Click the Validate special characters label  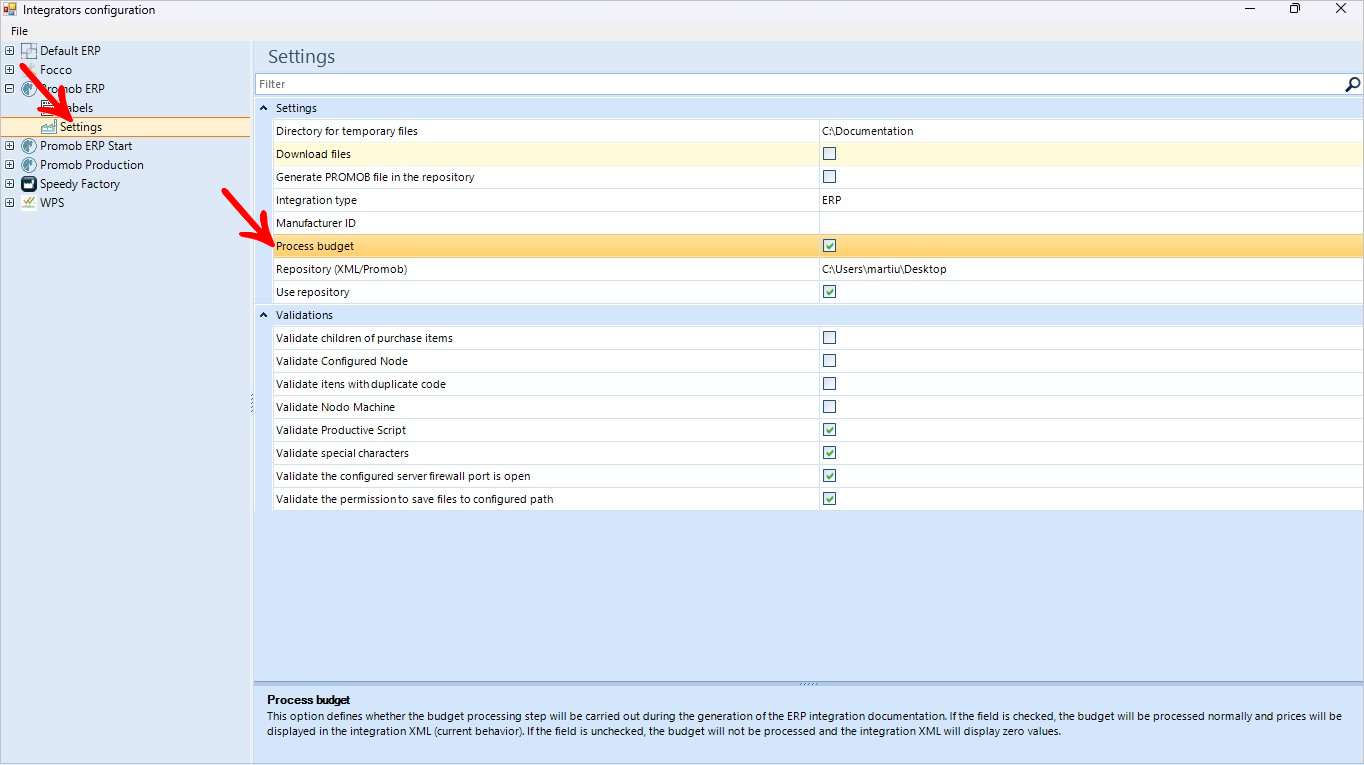(x=342, y=453)
